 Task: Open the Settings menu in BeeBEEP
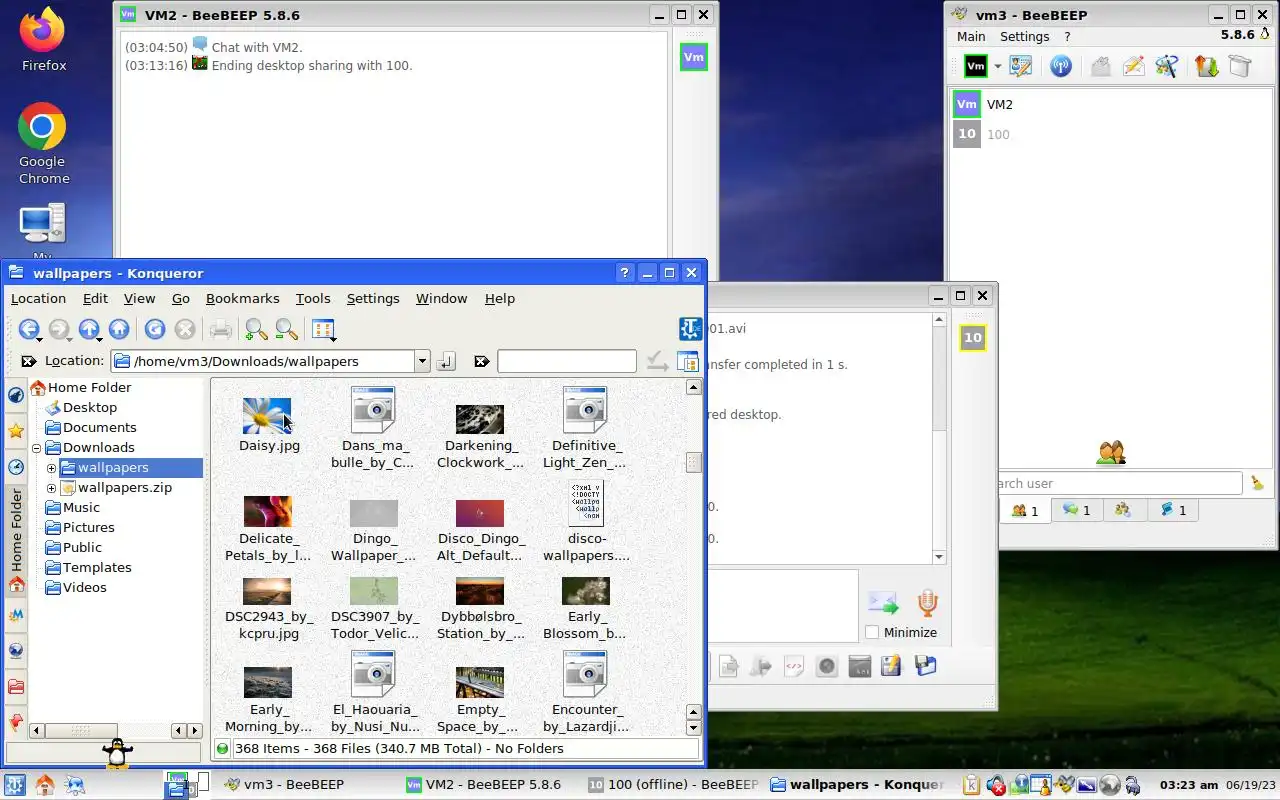pyautogui.click(x=1025, y=36)
